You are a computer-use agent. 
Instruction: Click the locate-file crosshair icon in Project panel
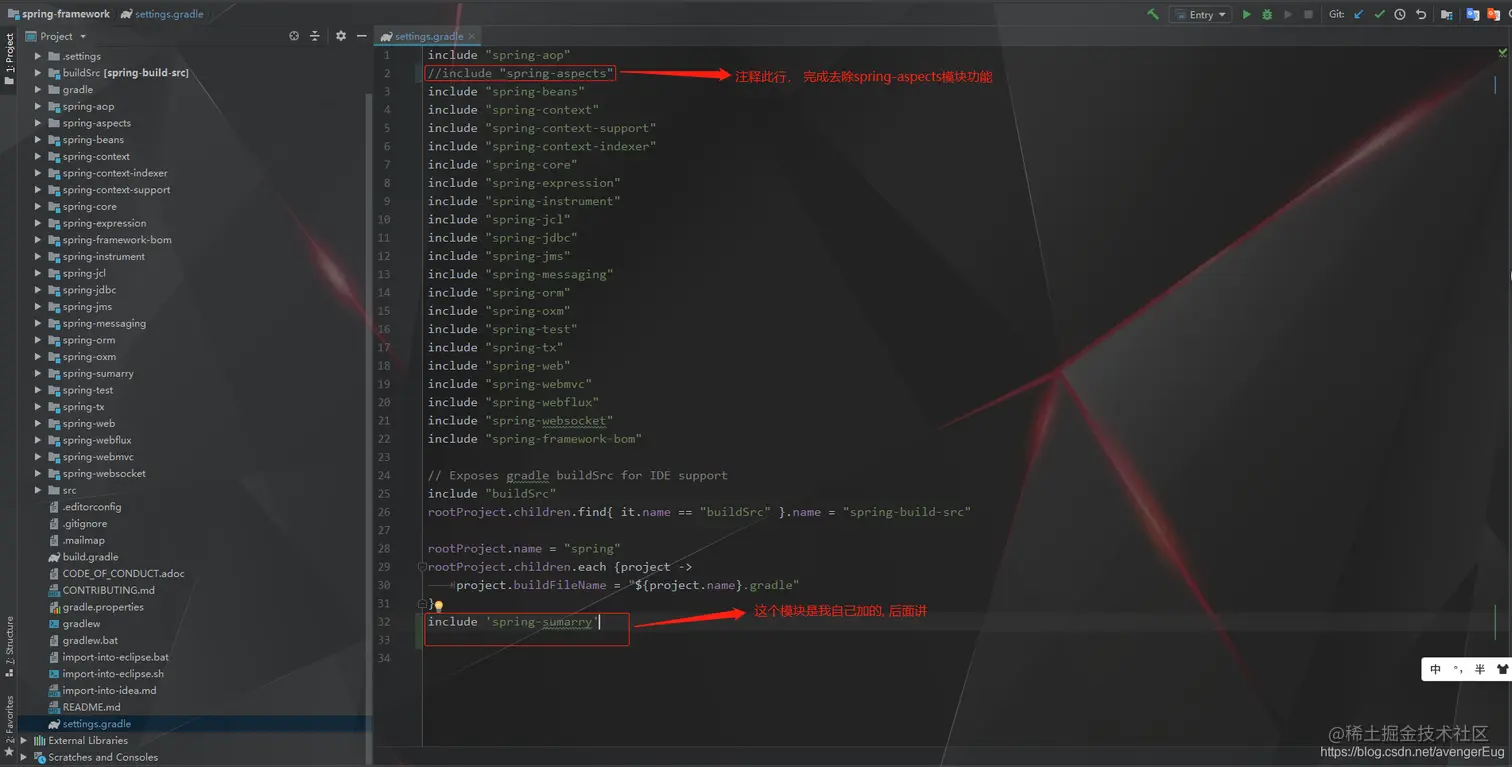(294, 36)
